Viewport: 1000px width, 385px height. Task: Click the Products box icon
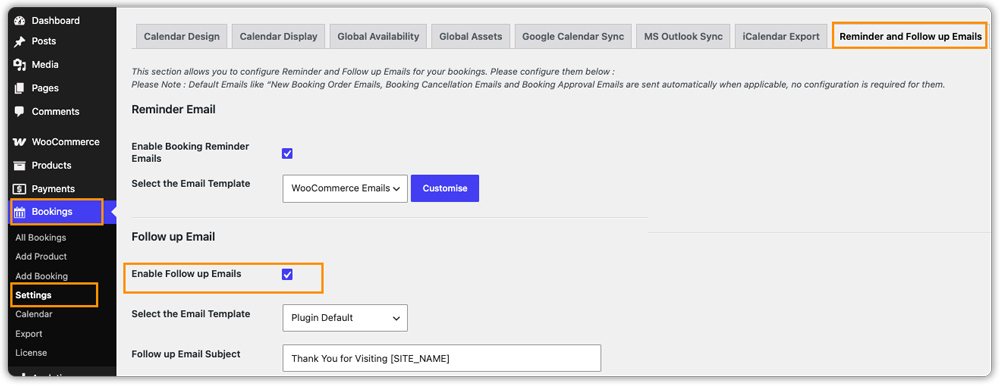(19, 166)
